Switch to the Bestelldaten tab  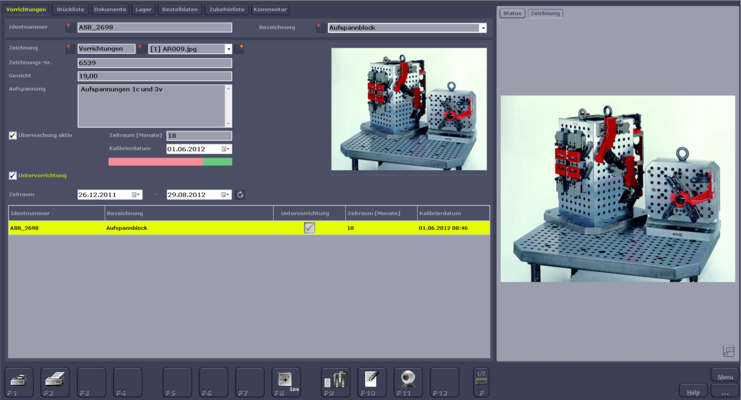pyautogui.click(x=180, y=9)
